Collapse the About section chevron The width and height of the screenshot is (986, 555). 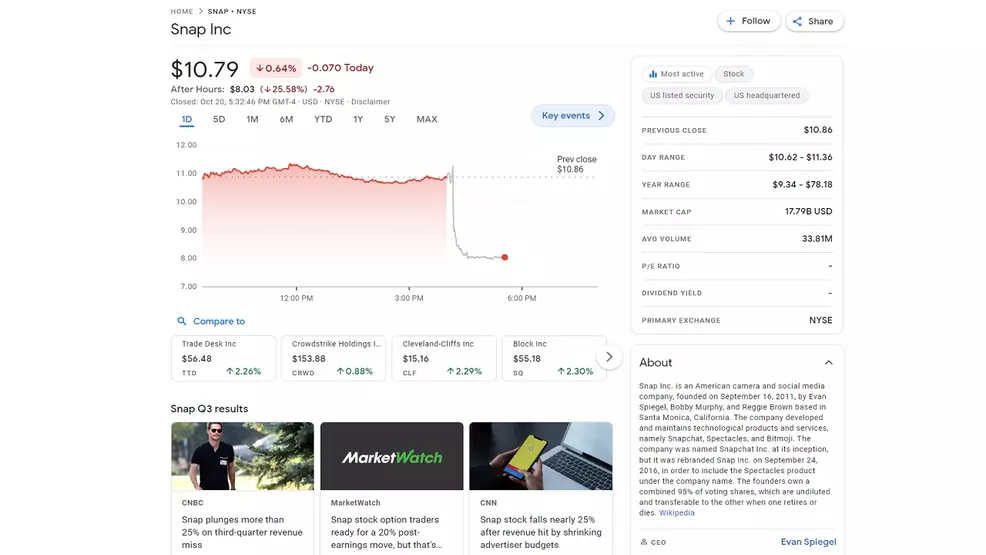click(x=828, y=363)
